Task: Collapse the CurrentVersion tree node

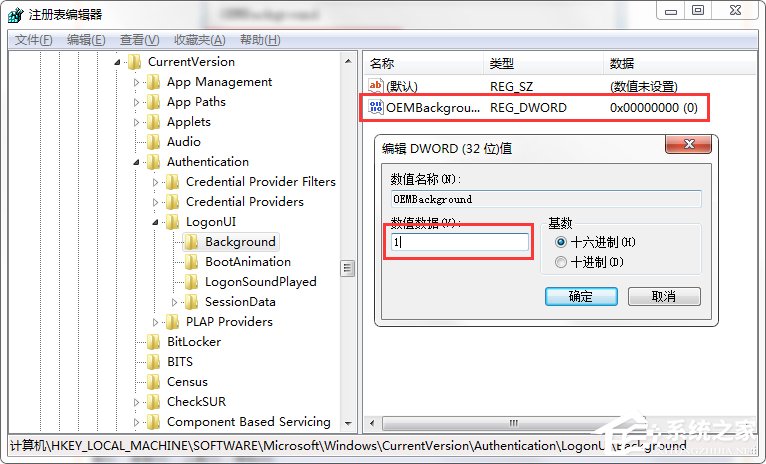Action: coord(117,63)
